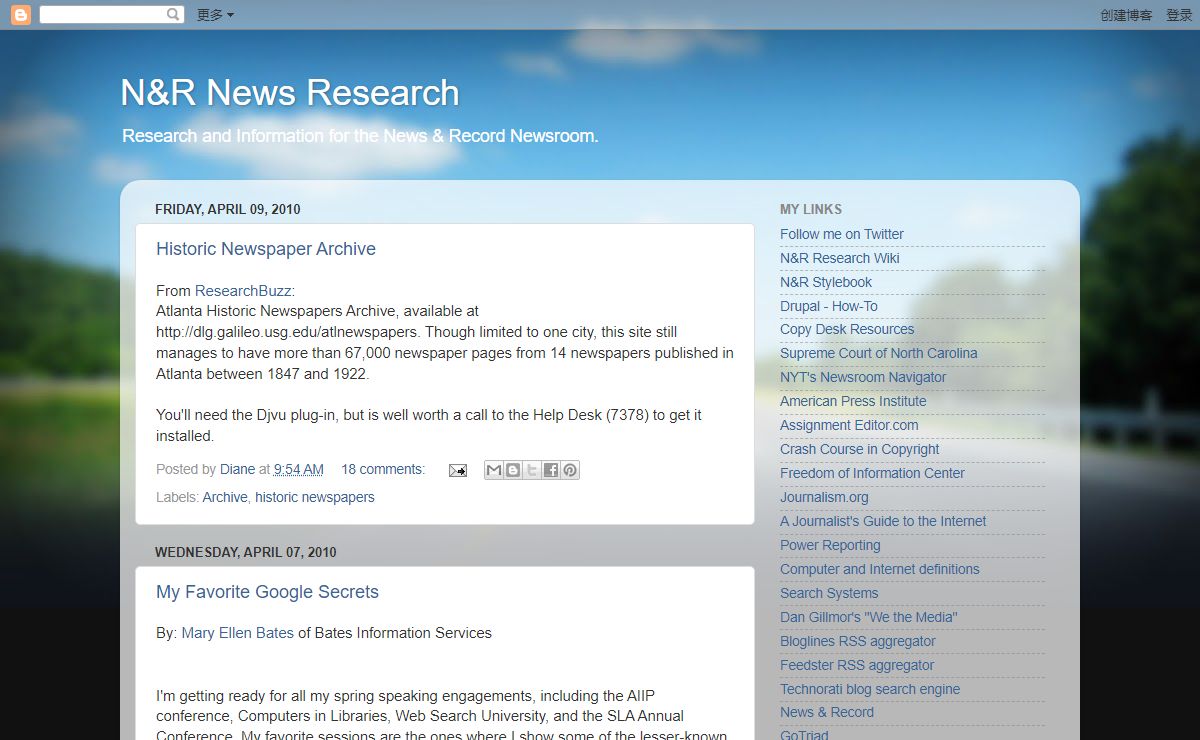Click 登录 sign-in link
The height and width of the screenshot is (740, 1200).
coord(1179,15)
